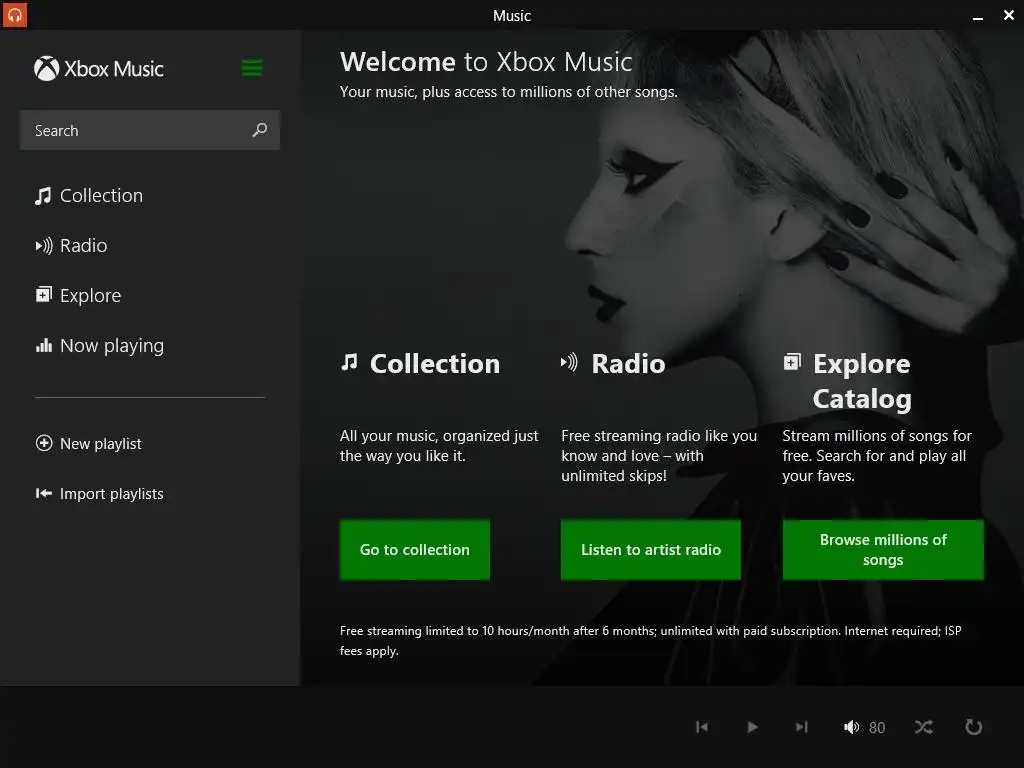
Task: Click the Explore Catalog heading
Action: 862,381
